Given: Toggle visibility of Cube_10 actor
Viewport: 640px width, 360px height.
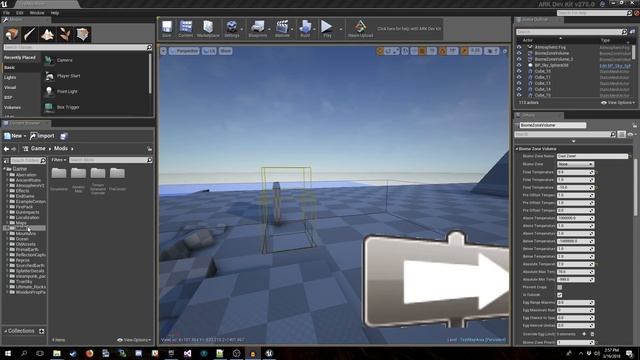Looking at the screenshot, I should 519,71.
